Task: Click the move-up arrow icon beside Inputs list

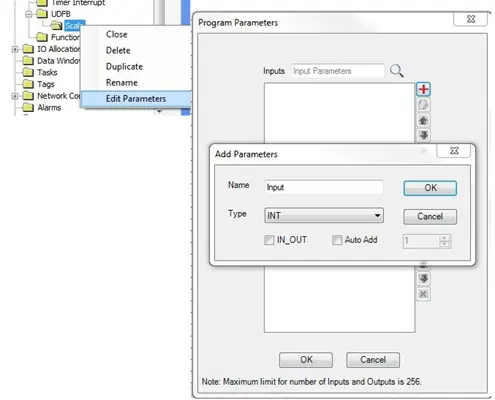Action: (x=423, y=120)
